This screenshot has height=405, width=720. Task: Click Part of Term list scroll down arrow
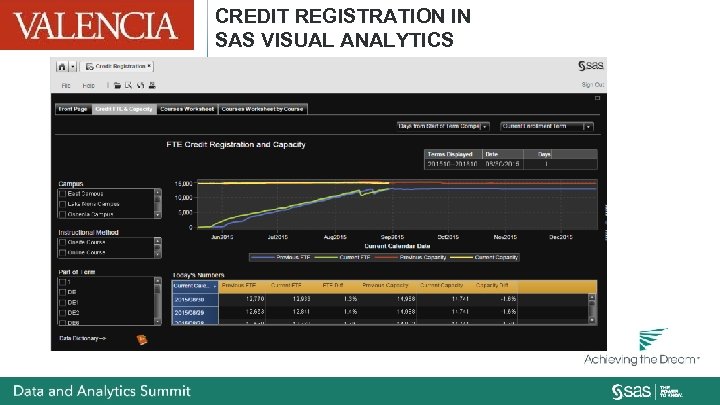click(x=158, y=321)
